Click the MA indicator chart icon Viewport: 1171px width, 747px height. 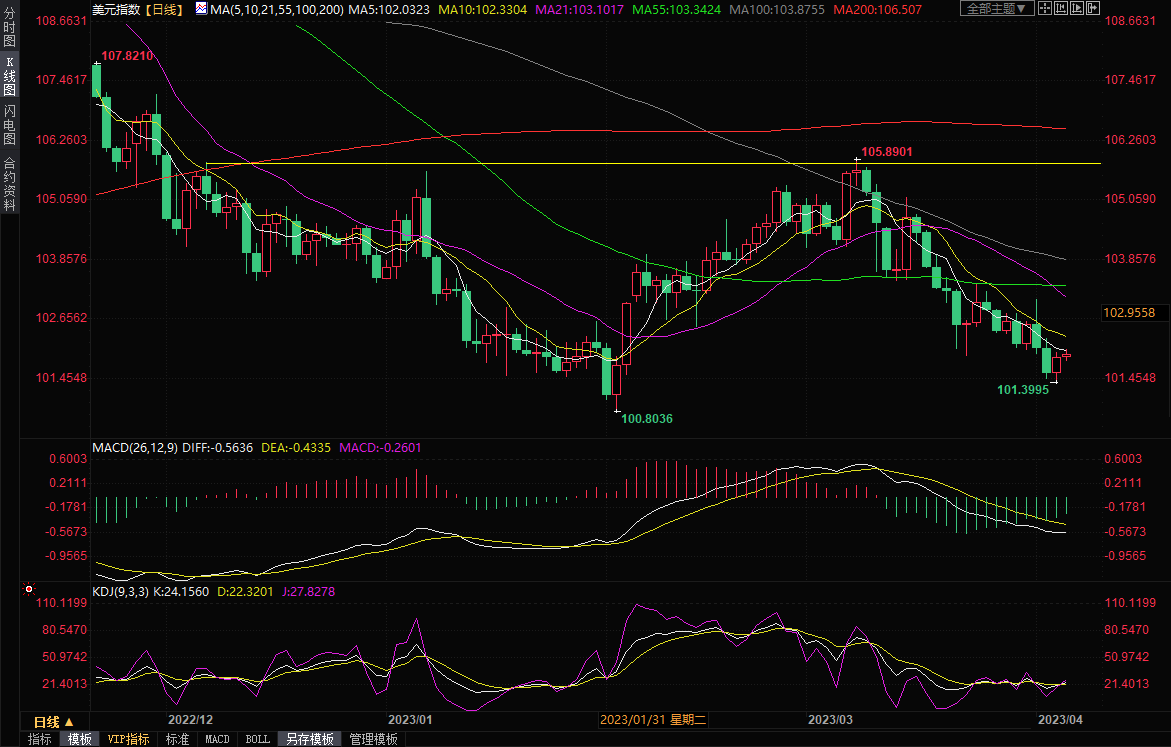point(202,9)
